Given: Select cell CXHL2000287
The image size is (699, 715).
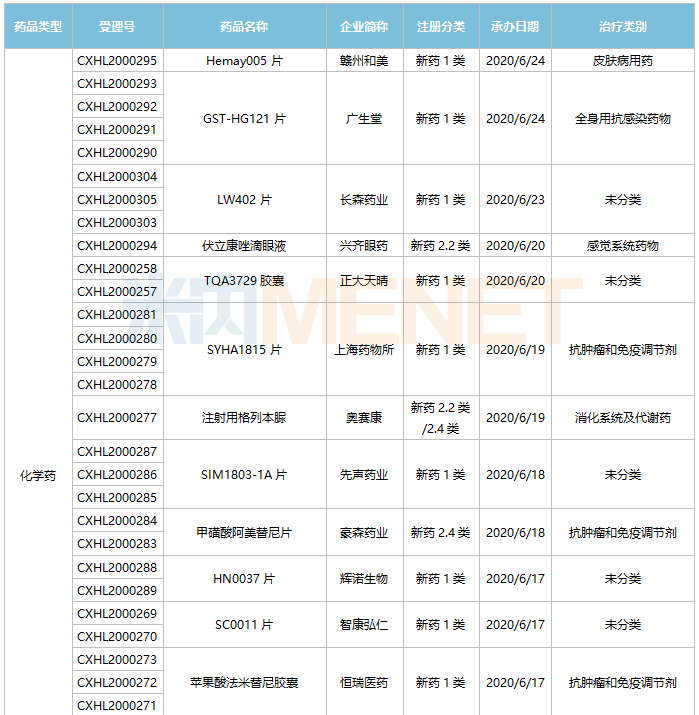Looking at the screenshot, I should (x=118, y=451).
